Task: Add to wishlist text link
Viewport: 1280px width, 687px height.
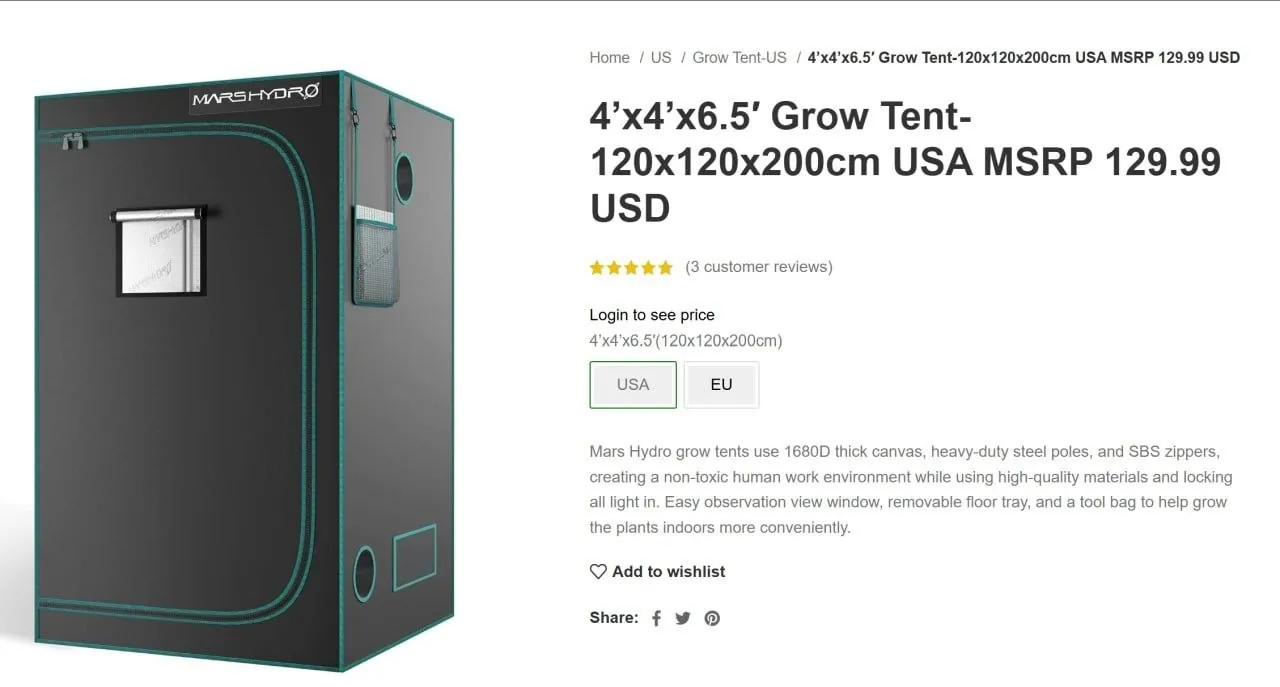Action: (669, 572)
